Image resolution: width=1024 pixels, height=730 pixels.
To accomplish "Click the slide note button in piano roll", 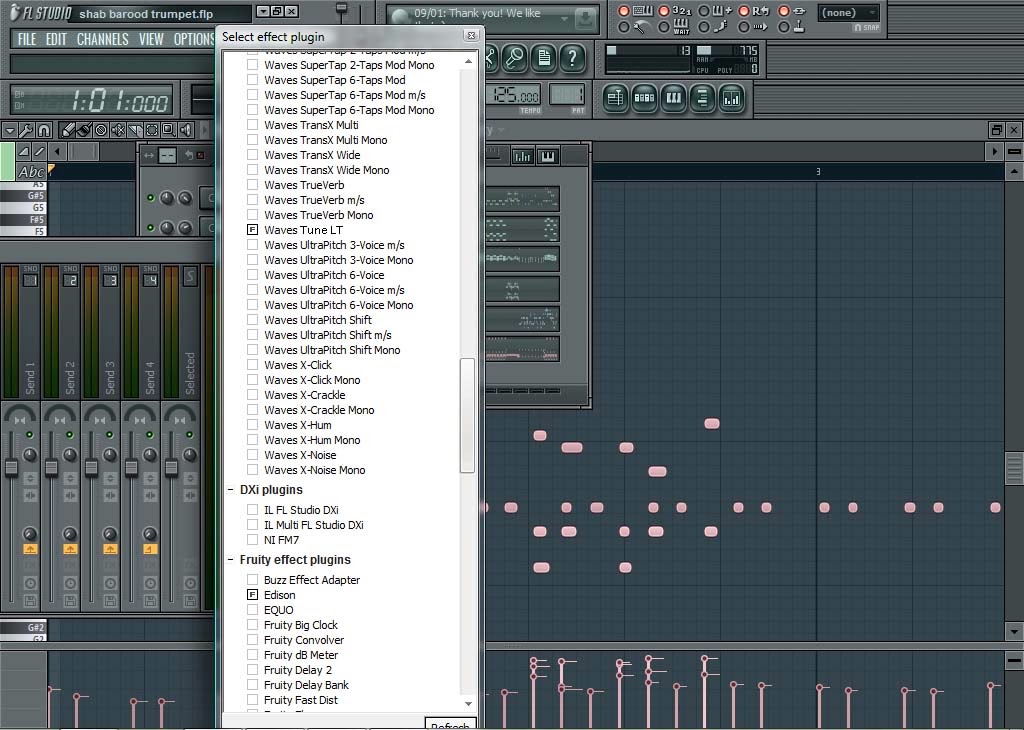I will [39, 151].
